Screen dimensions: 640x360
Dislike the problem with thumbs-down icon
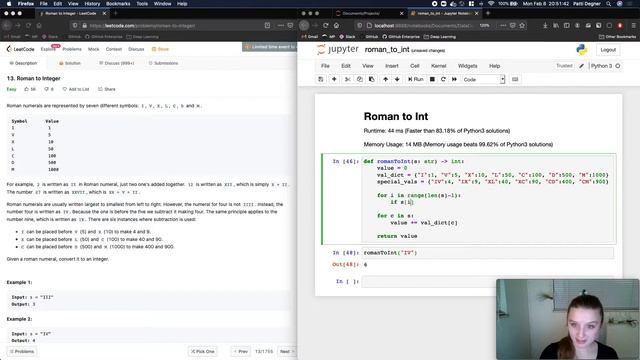pos(49,89)
